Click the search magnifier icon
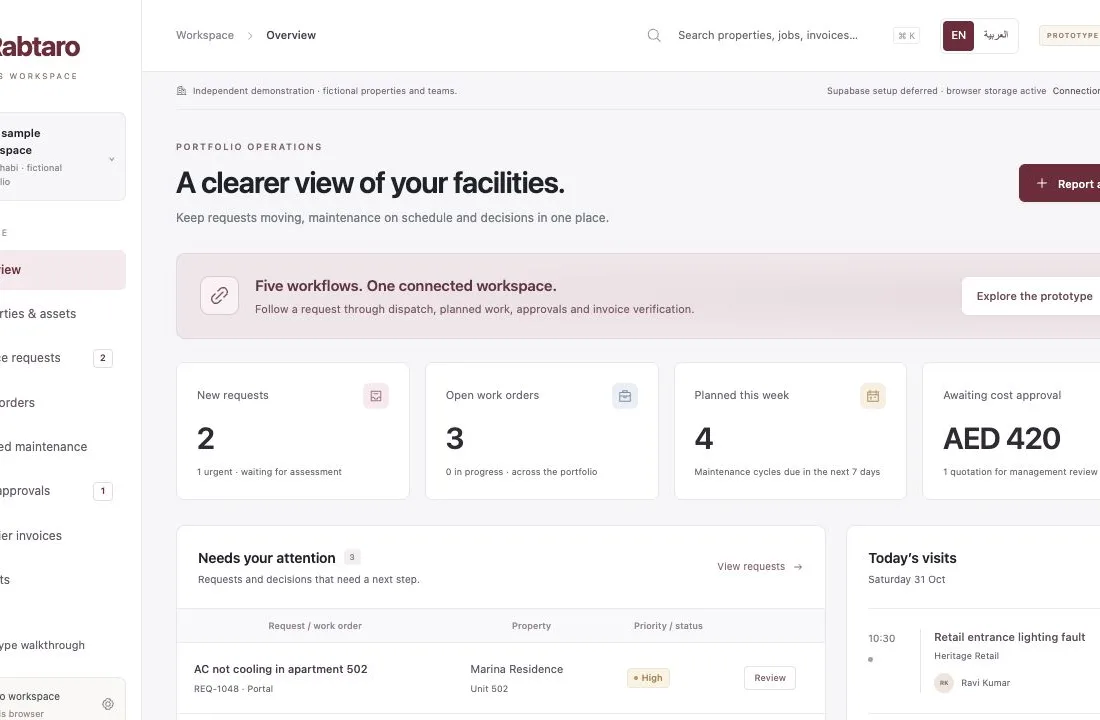 654,35
